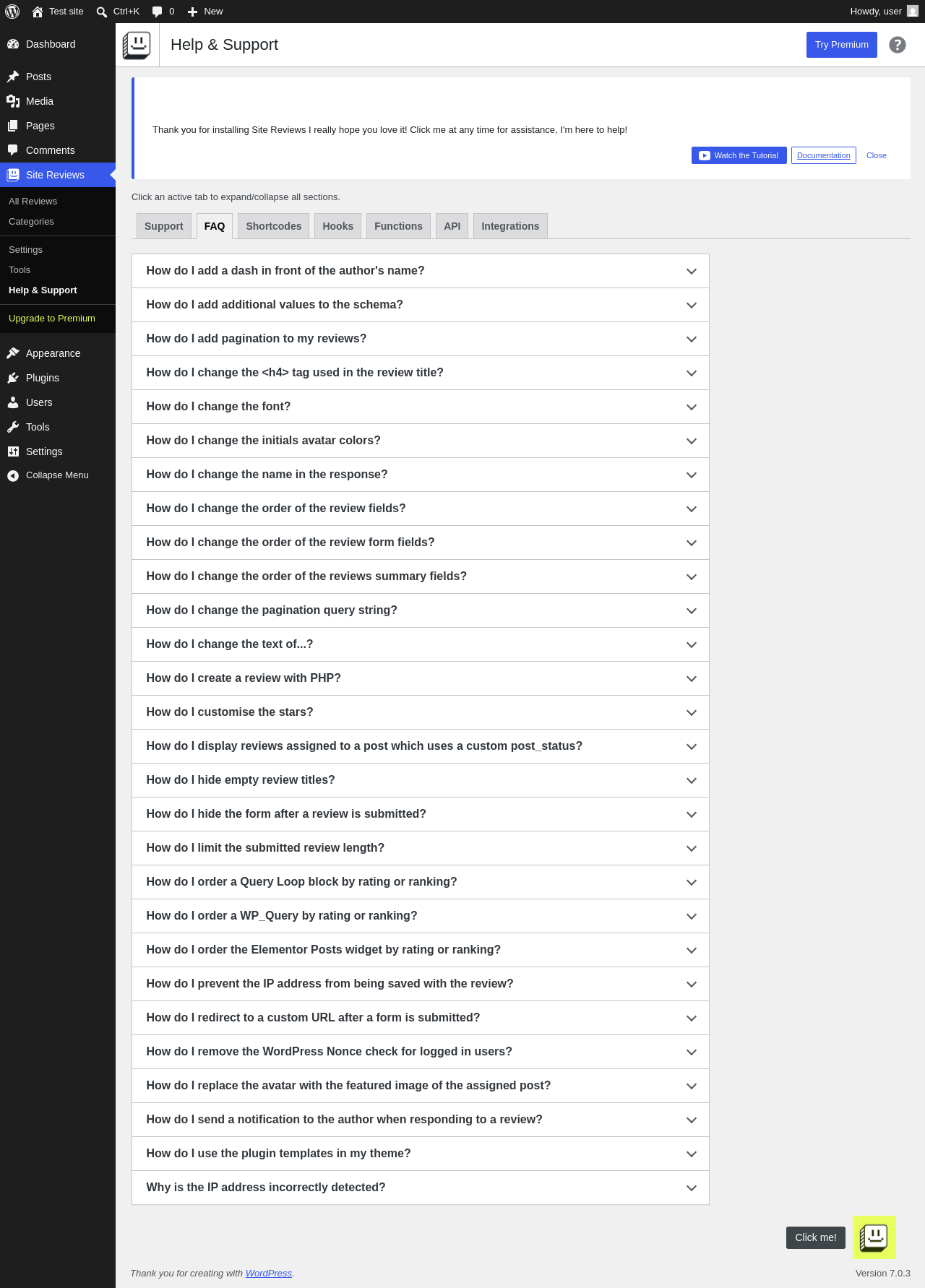Click the Site Reviews smiley icon in sidebar
Image resolution: width=925 pixels, height=1288 pixels.
pyautogui.click(x=13, y=175)
